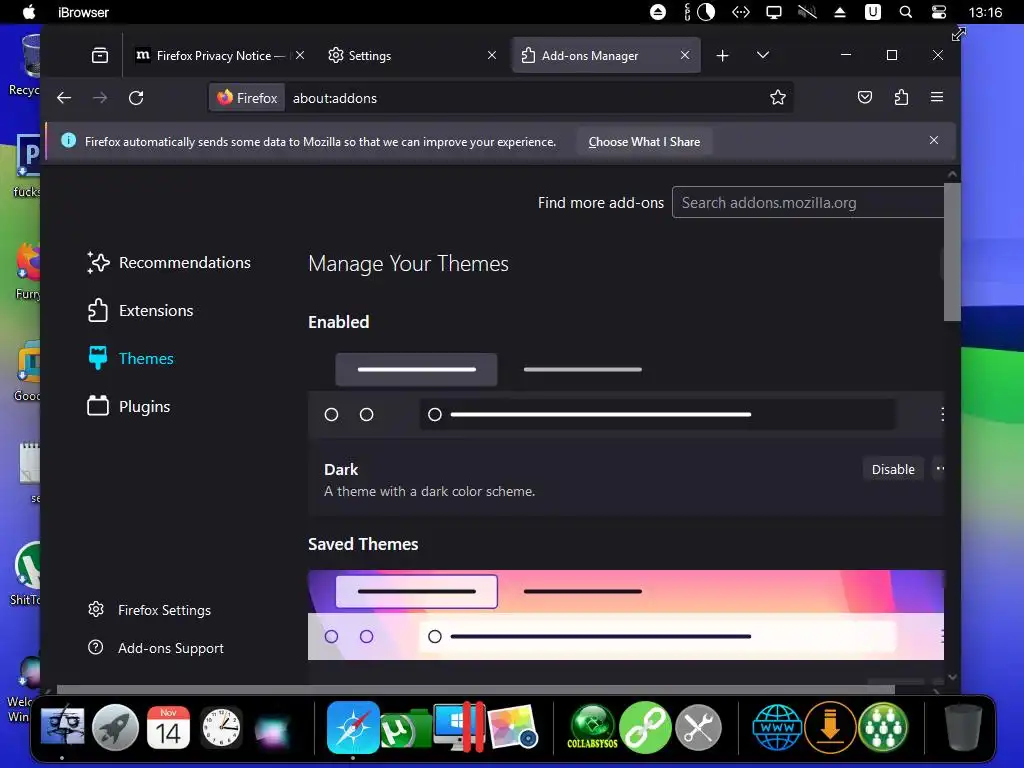Open Control Center toggles icon in menu bar
The height and width of the screenshot is (768, 1024).
[x=938, y=12]
